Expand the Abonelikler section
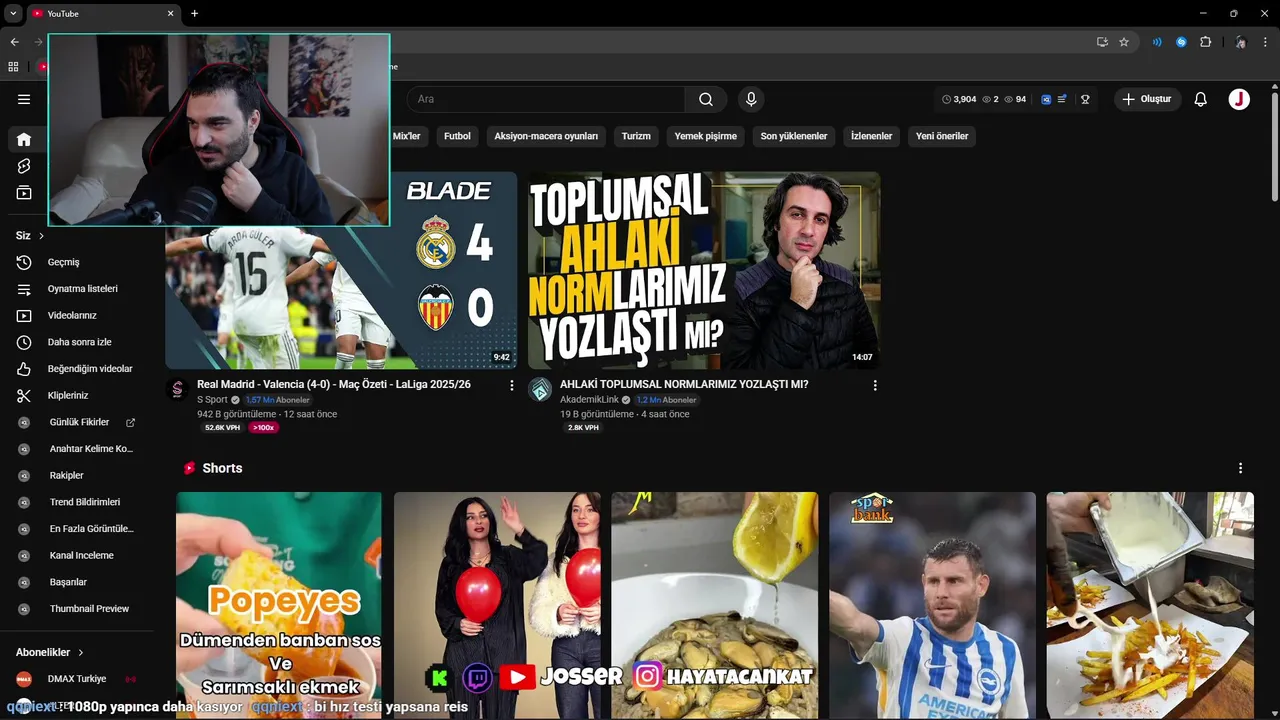The image size is (1280, 720). (50, 652)
